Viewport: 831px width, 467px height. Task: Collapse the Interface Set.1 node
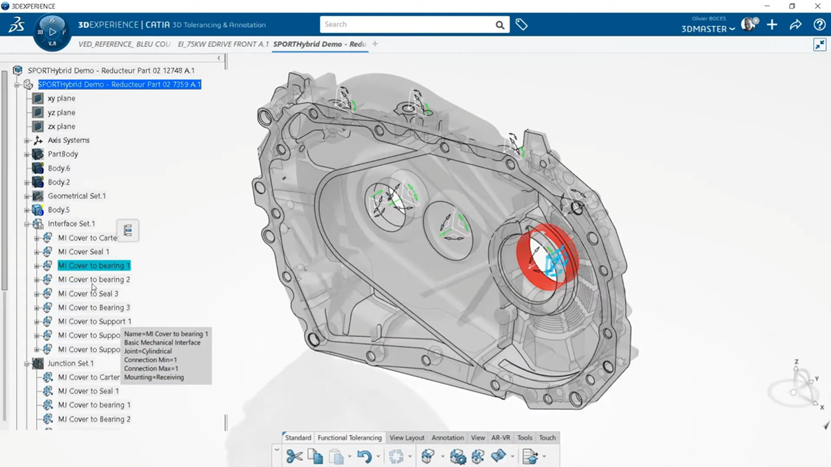26,224
